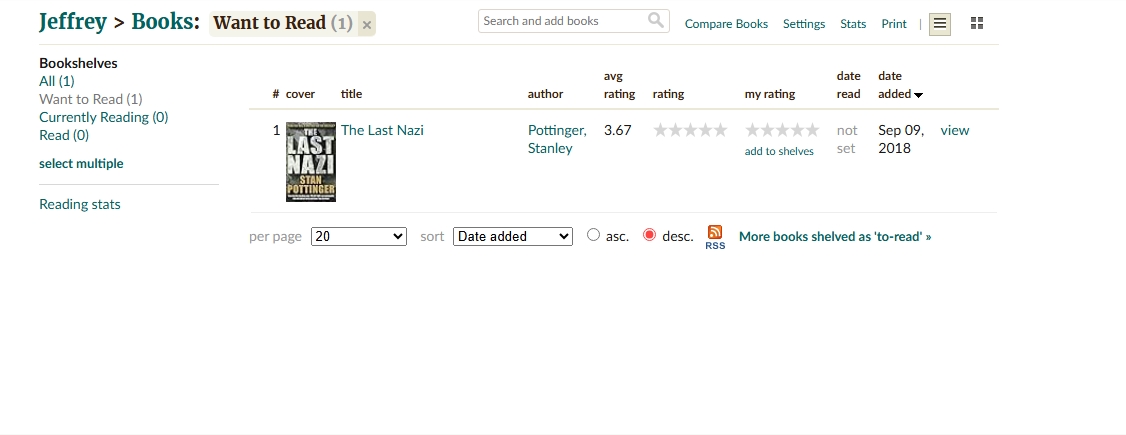Click the Search and add books field
The height and width of the screenshot is (435, 1126).
click(x=564, y=21)
